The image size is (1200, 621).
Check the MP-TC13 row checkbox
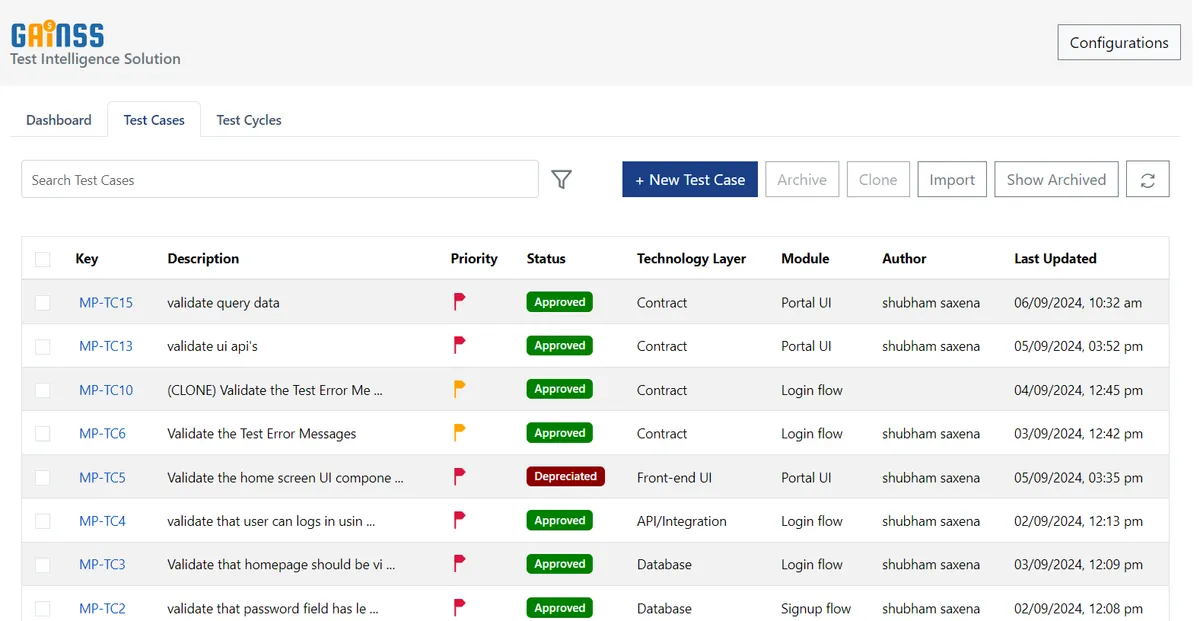42,347
